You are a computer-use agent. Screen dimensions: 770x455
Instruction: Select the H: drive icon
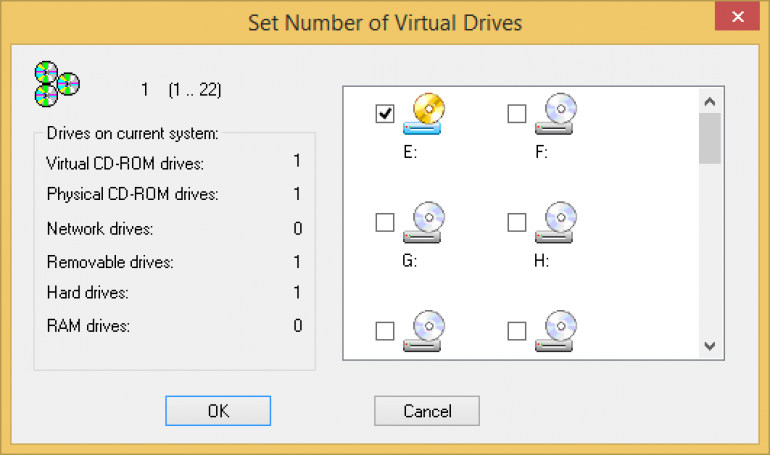555,222
